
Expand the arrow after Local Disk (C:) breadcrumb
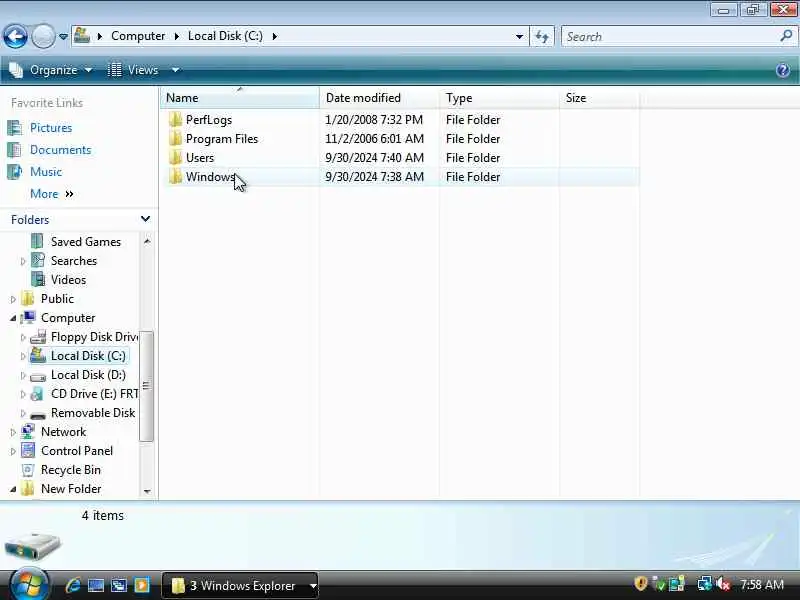(x=275, y=36)
